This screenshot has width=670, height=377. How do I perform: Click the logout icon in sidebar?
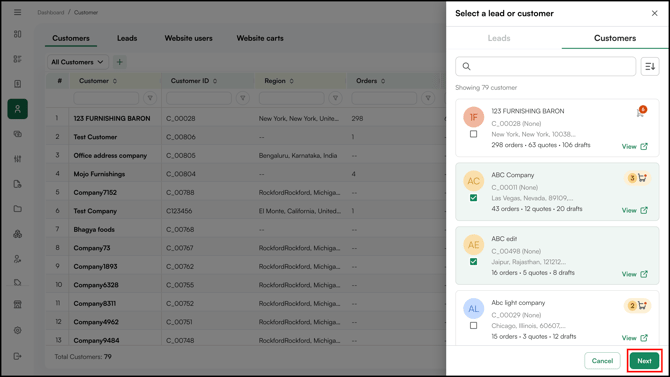pos(18,356)
